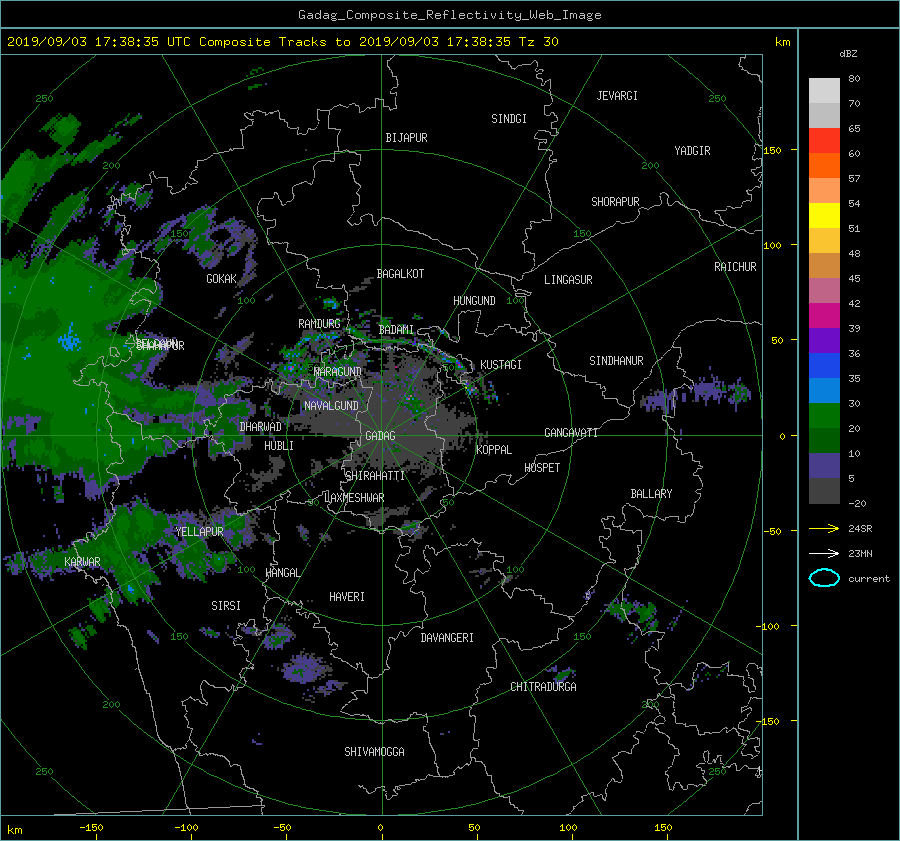
Task: Click the 'km' label in bottom-left corner
Action: click(14, 830)
